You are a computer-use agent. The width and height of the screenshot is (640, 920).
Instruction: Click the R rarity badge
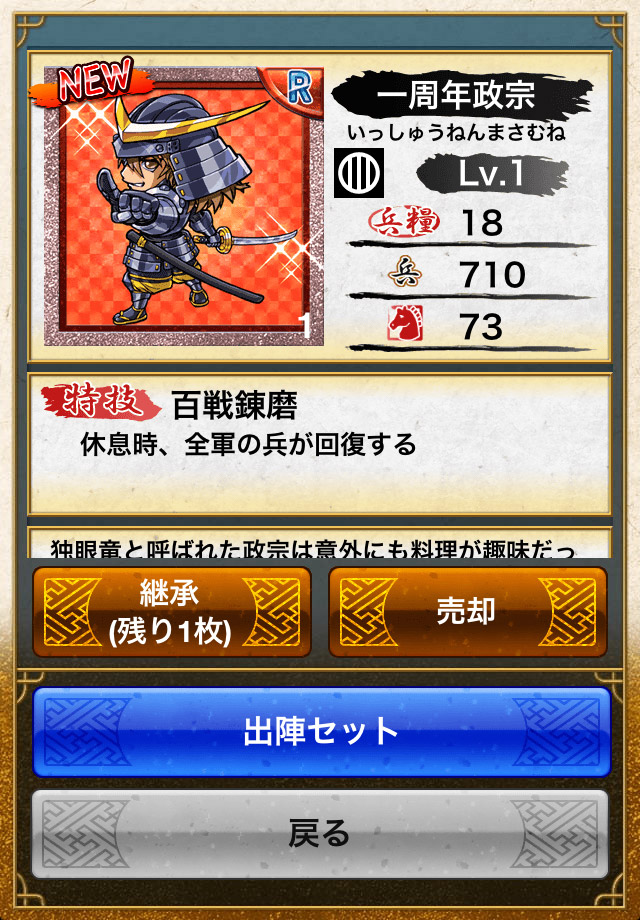[x=299, y=89]
